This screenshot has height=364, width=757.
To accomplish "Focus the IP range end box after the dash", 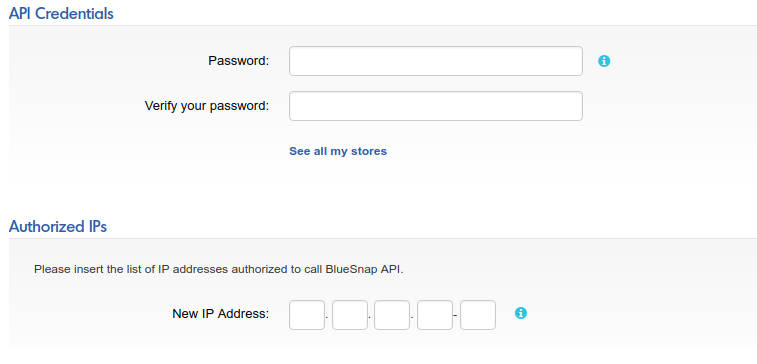I will click(x=478, y=315).
